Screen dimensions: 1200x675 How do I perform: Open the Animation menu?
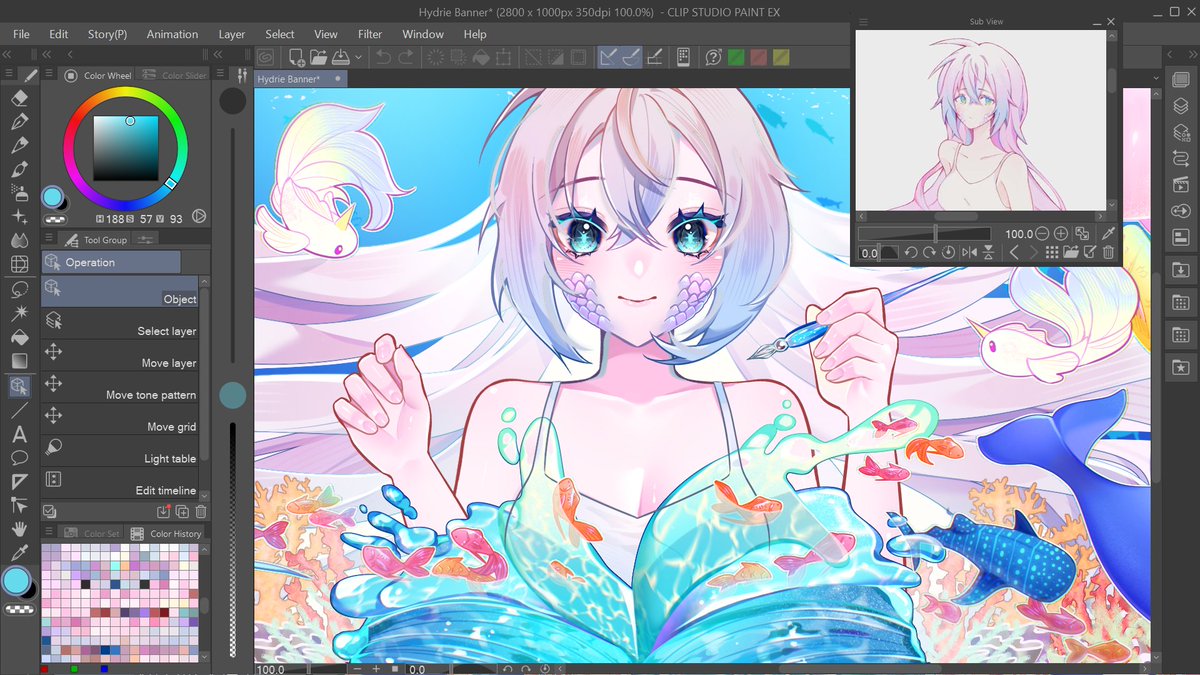click(172, 34)
